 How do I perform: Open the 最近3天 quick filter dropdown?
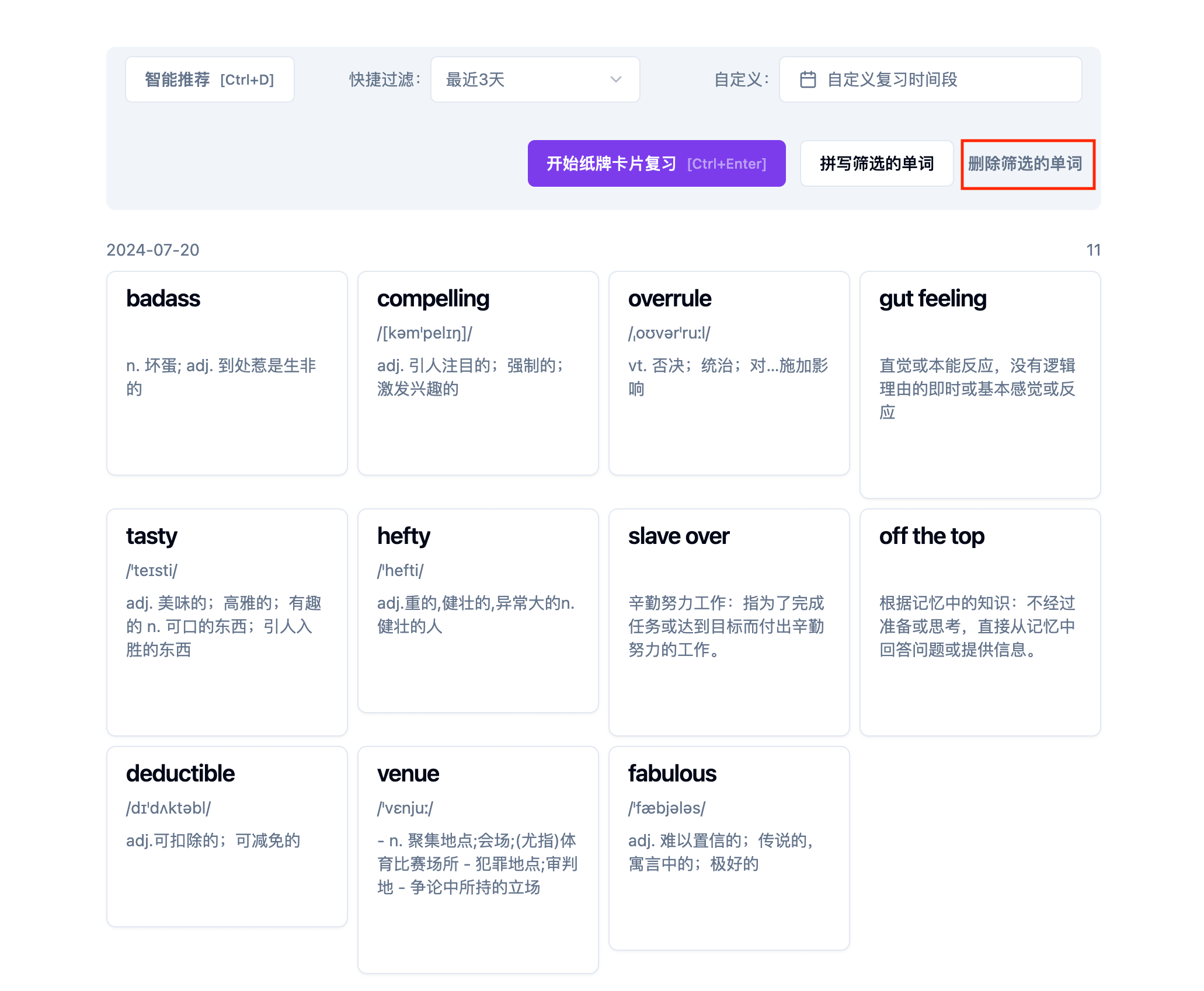click(x=535, y=79)
